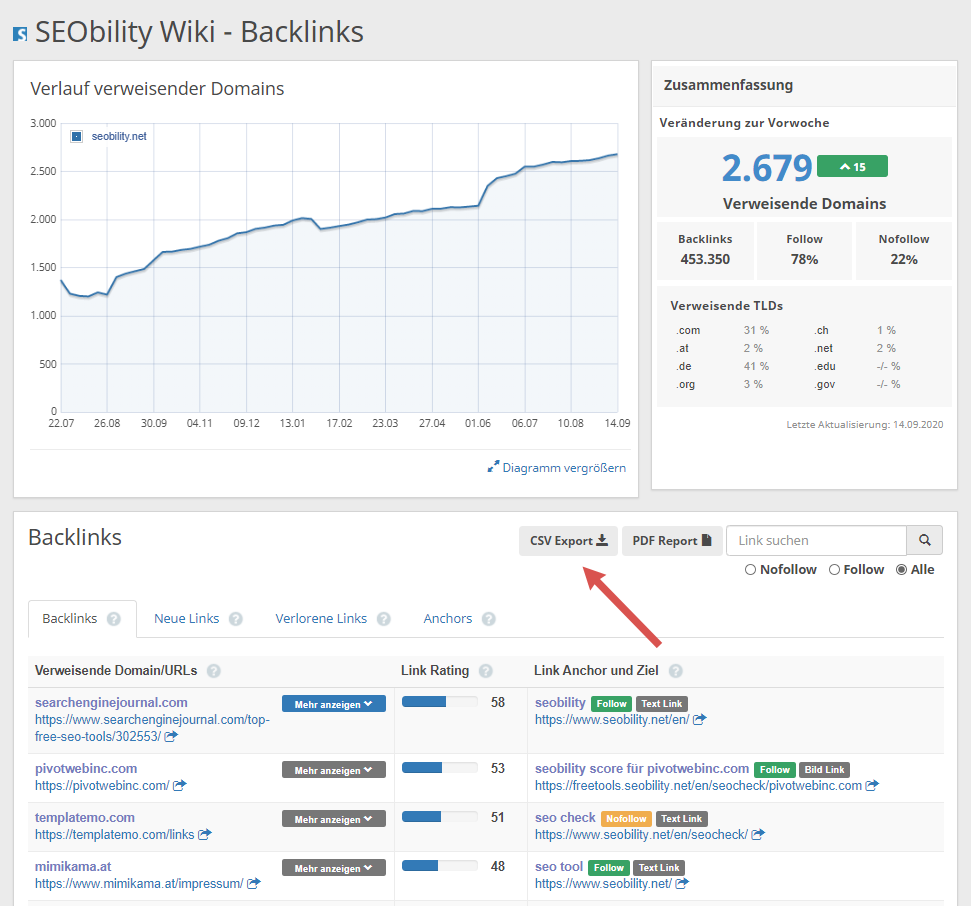Click the Link Anchor und Ziel column header
Viewport: 971px width, 906px height.
596,671
